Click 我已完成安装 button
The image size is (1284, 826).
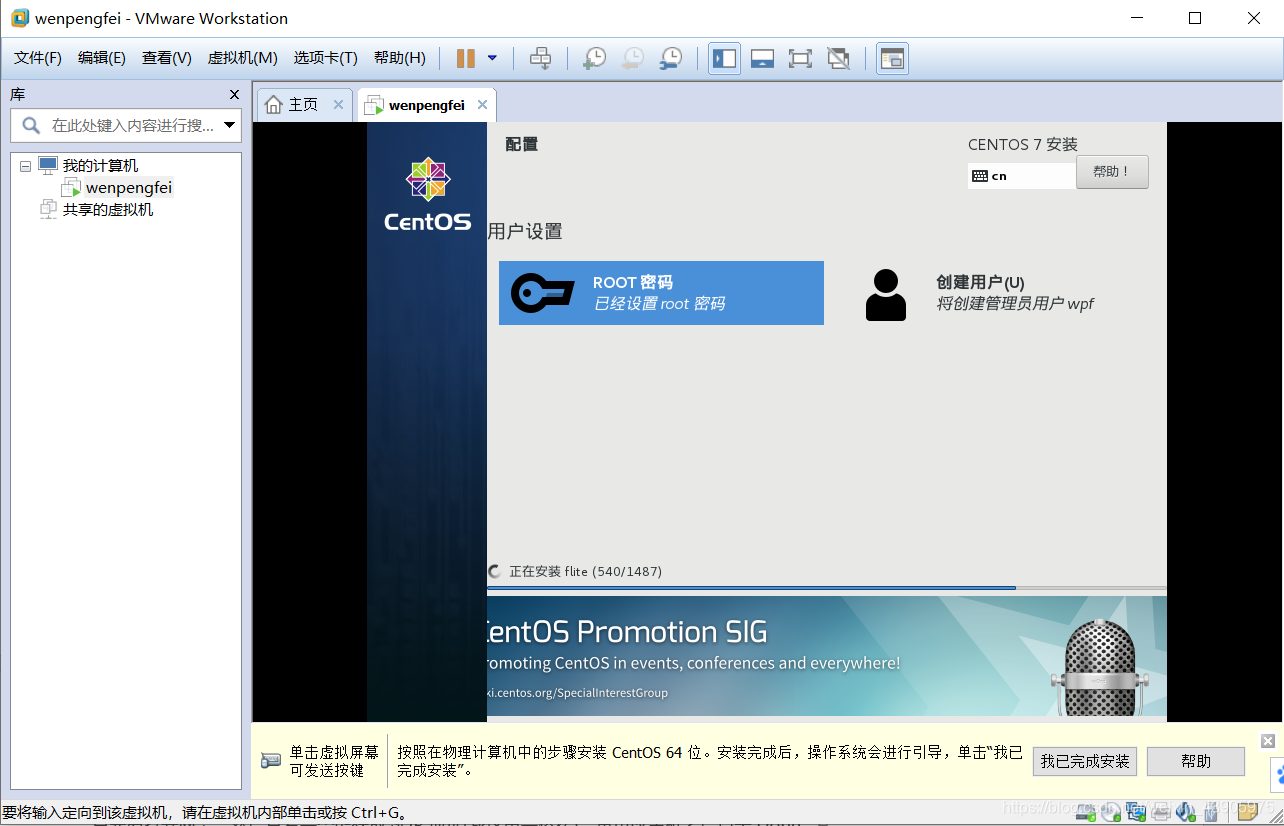click(x=1085, y=761)
